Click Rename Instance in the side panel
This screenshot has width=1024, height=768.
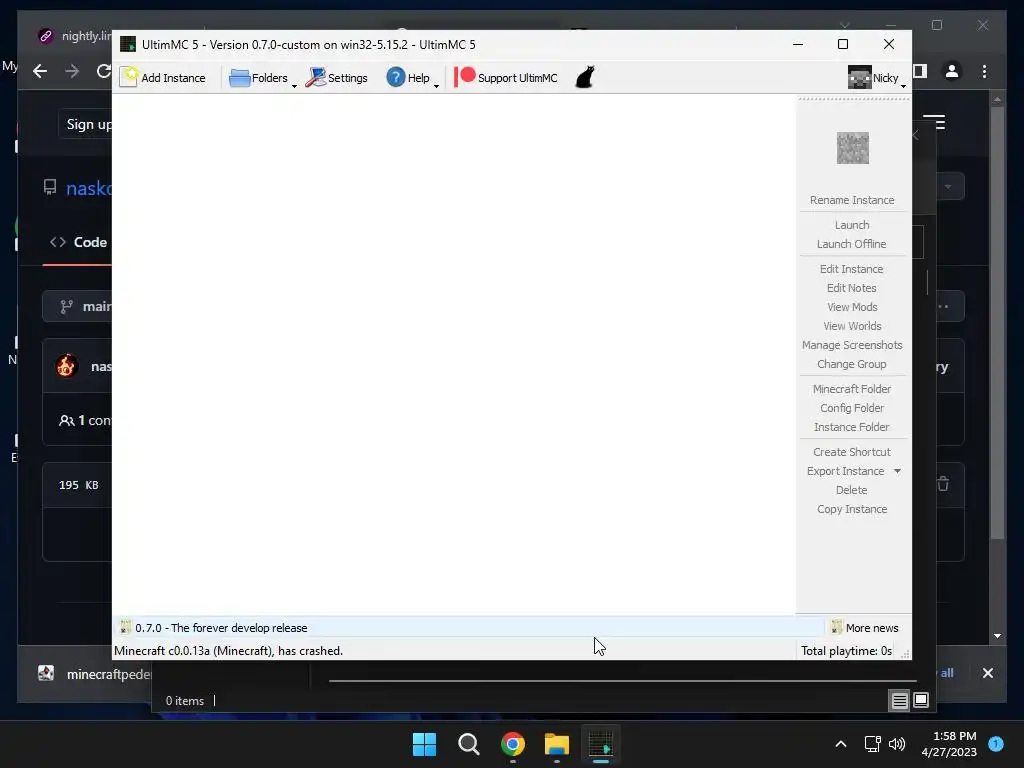pos(852,200)
